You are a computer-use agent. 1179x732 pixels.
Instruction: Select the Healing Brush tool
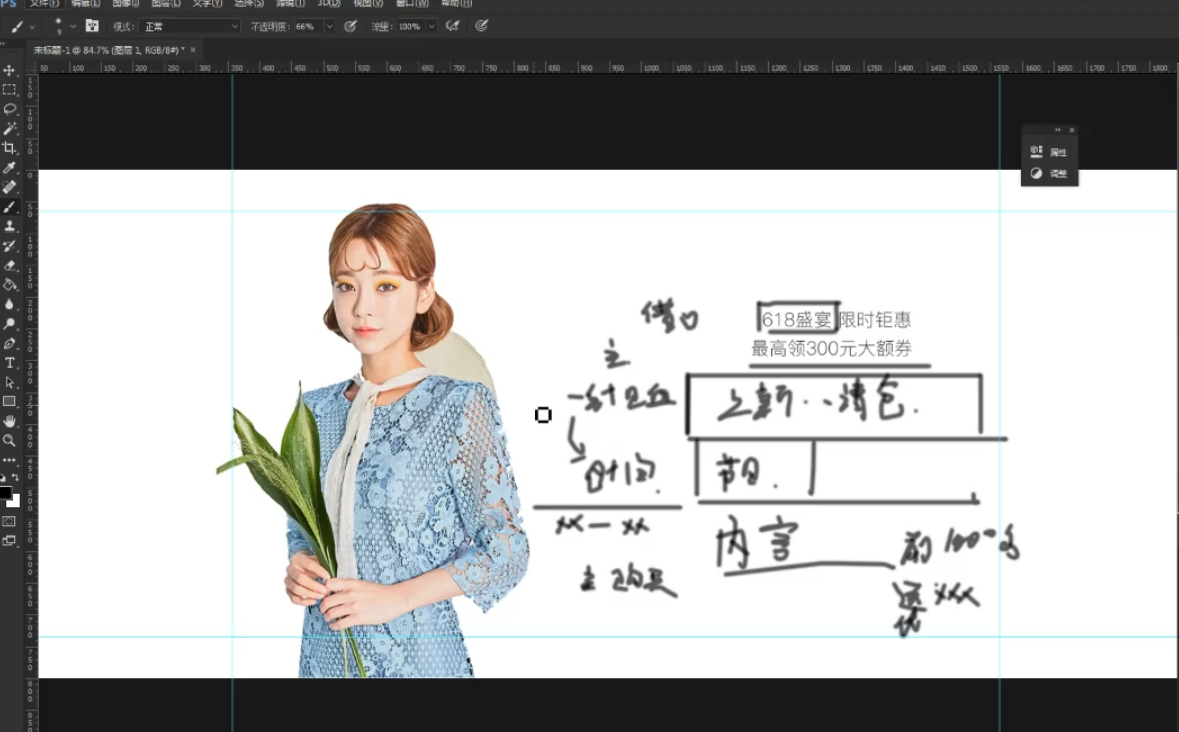10,187
